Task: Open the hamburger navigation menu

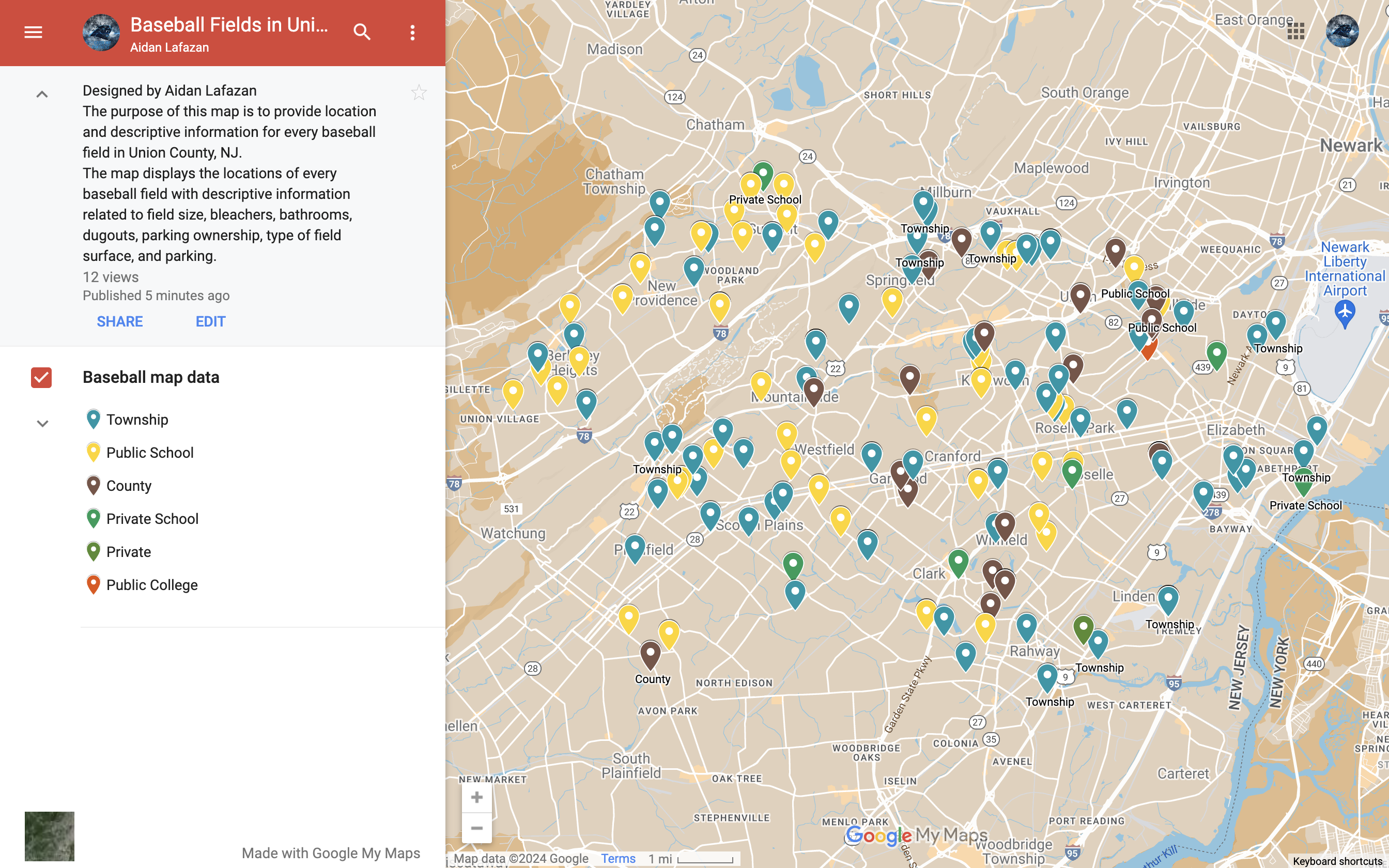Action: [x=33, y=32]
